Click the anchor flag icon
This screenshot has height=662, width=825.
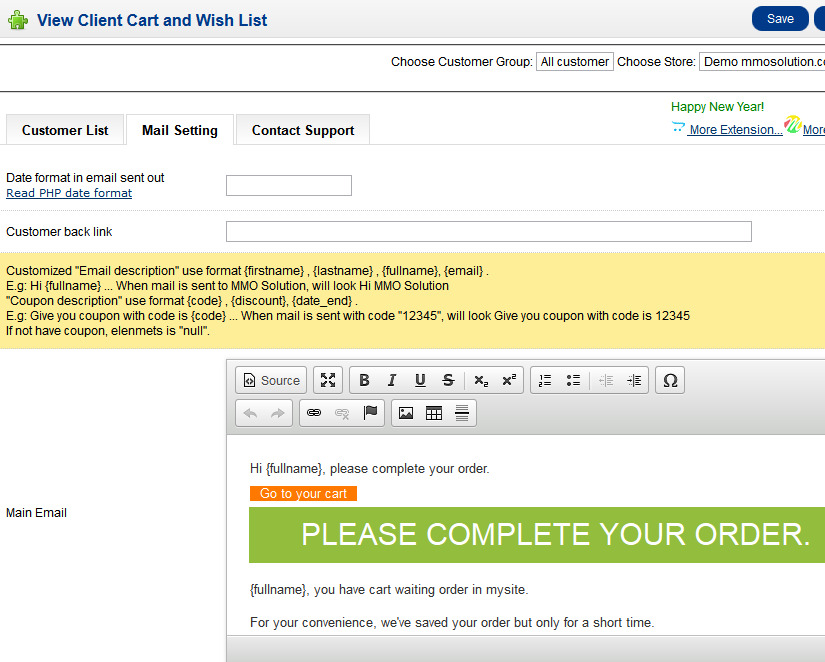[370, 413]
